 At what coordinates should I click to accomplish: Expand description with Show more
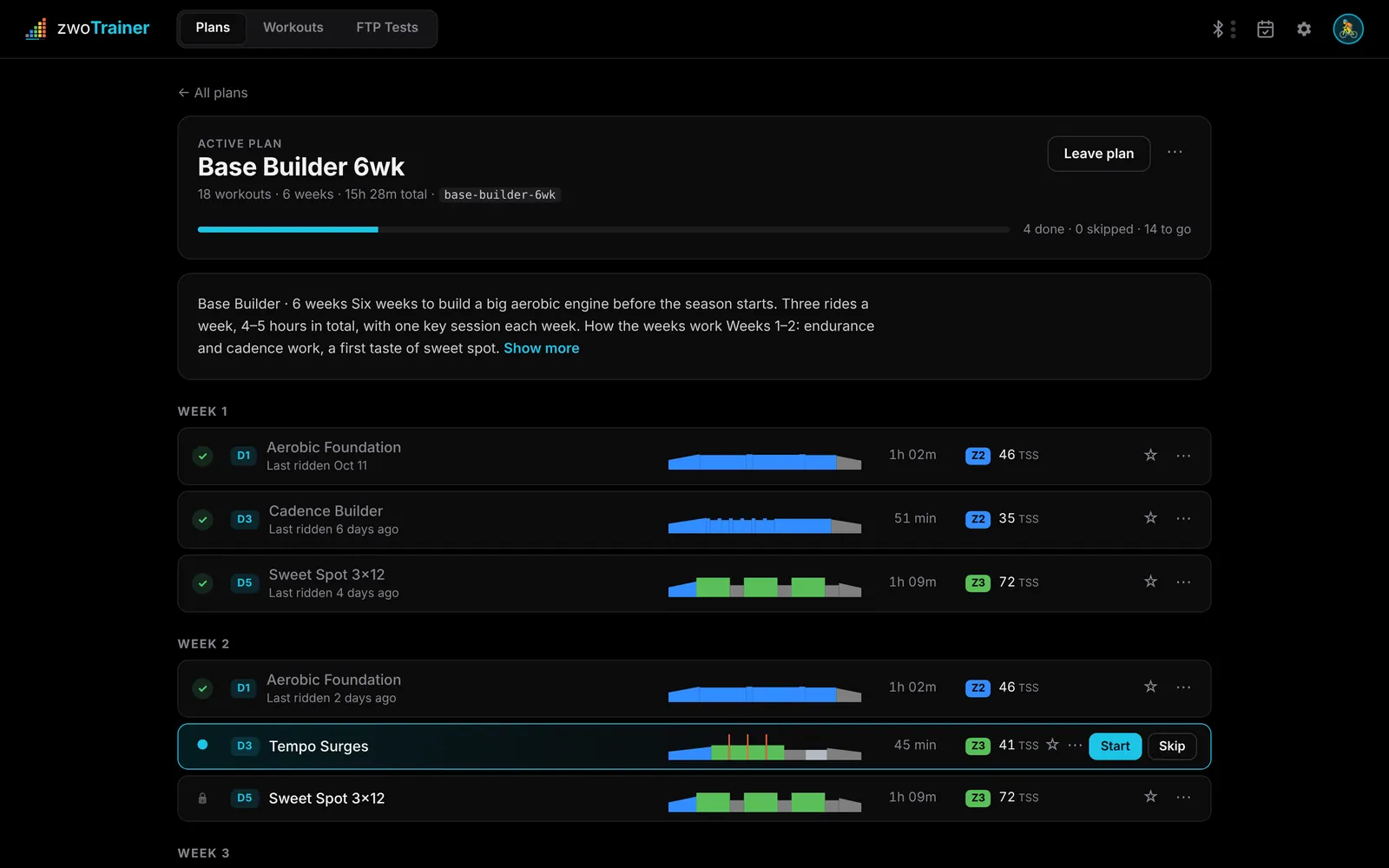point(541,348)
